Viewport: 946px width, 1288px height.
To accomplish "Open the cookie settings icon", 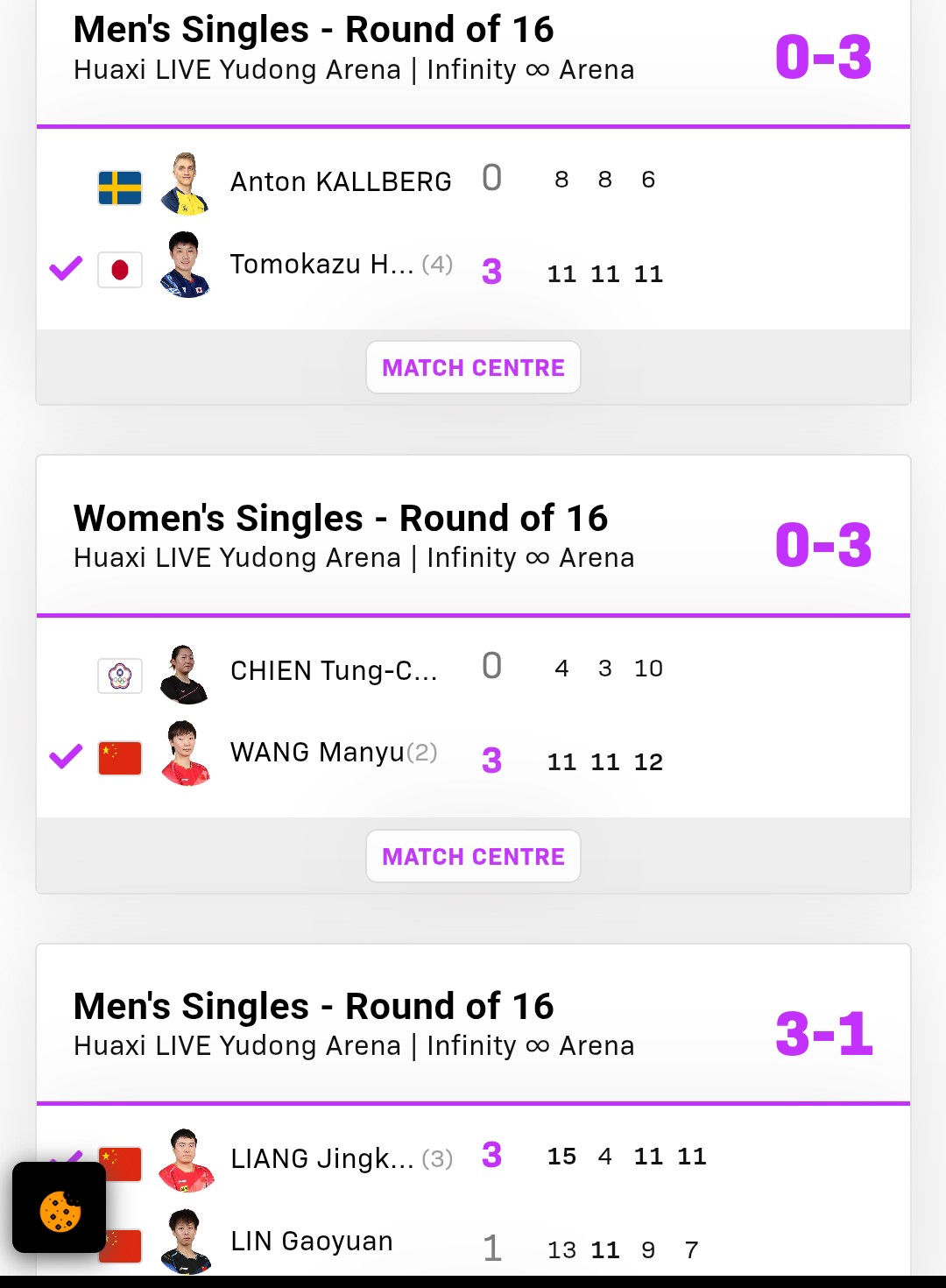I will [x=60, y=1207].
